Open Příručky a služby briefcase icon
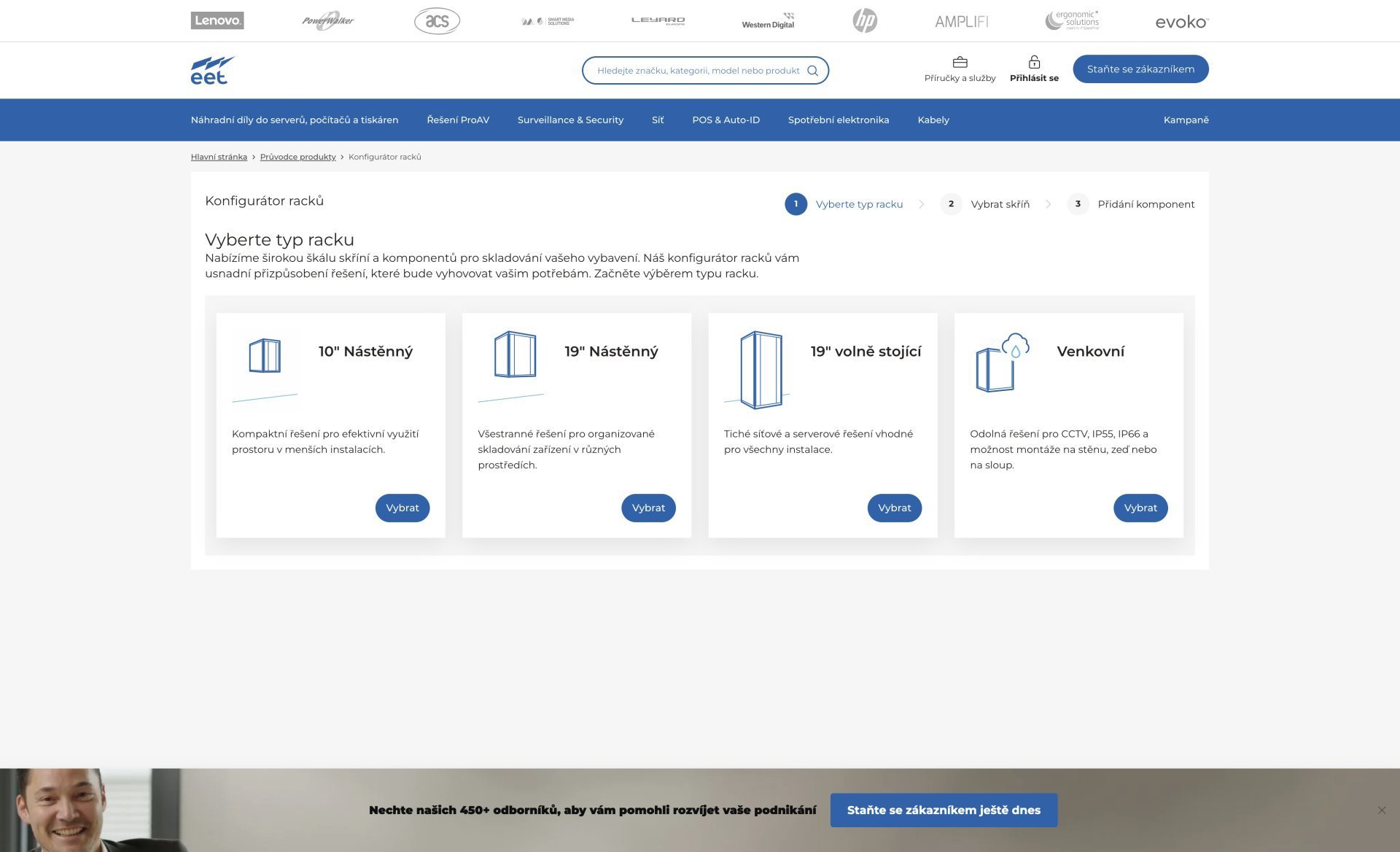 point(960,62)
